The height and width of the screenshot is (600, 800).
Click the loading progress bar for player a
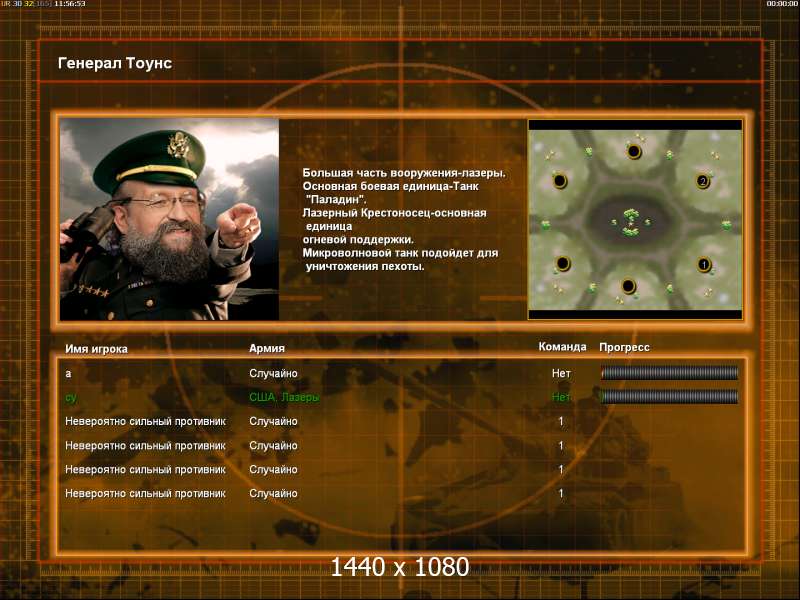point(669,373)
